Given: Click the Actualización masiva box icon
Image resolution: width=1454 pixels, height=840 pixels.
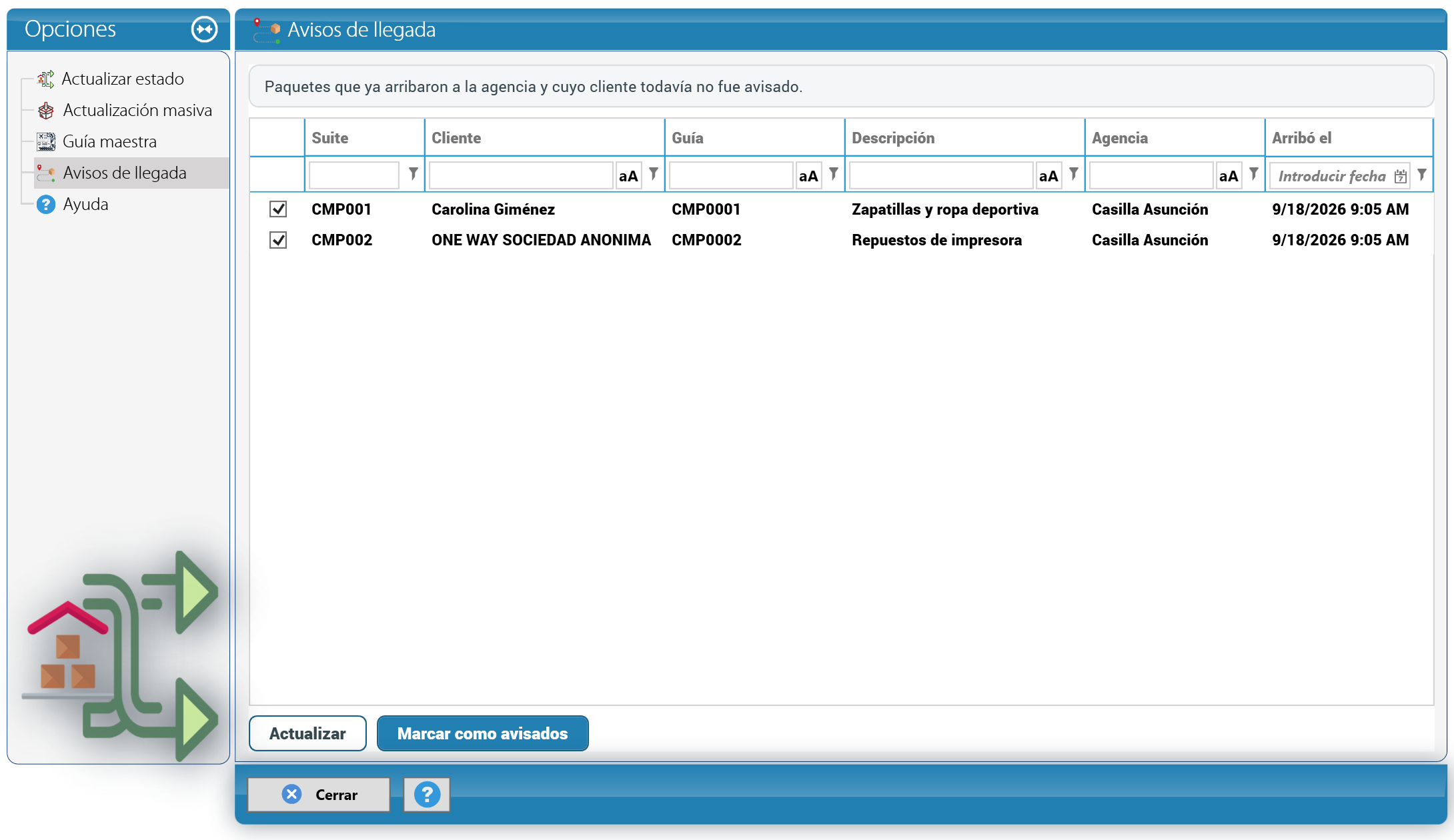Looking at the screenshot, I should pyautogui.click(x=45, y=111).
